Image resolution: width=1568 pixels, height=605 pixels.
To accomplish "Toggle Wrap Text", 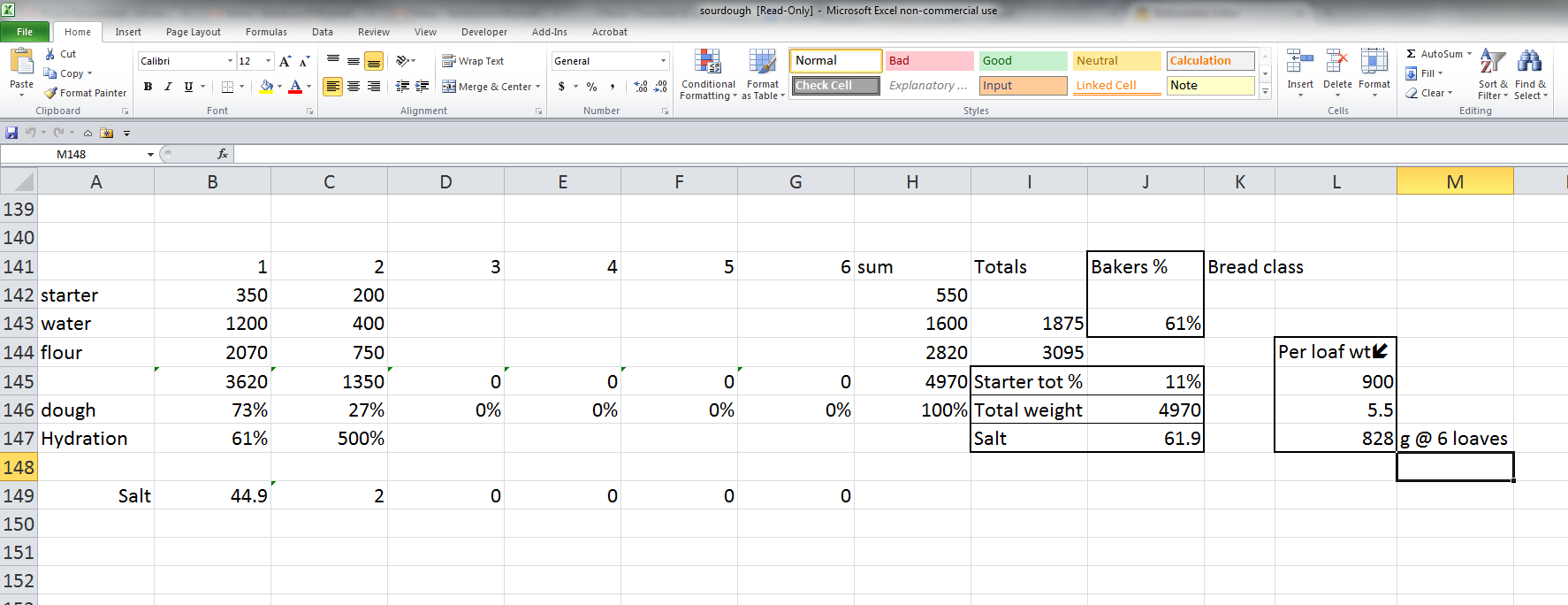I will point(474,61).
